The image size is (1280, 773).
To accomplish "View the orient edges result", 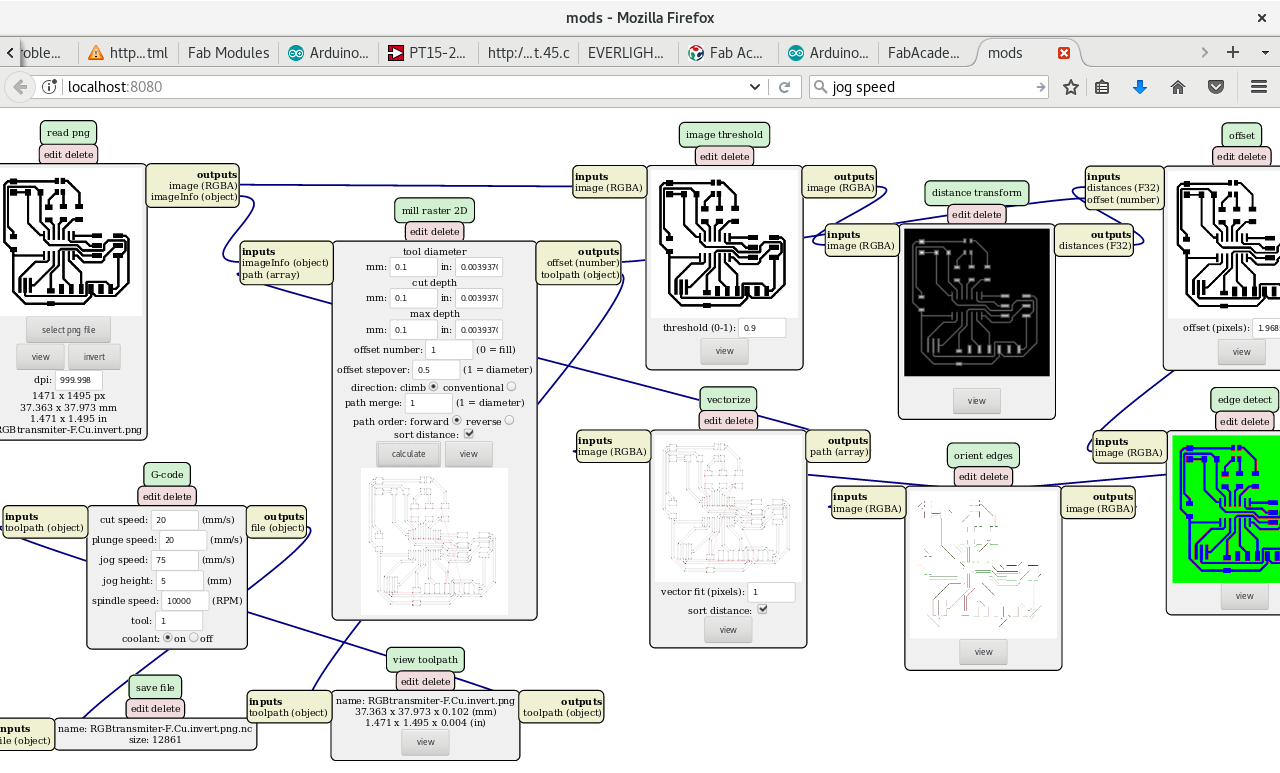I will click(983, 652).
